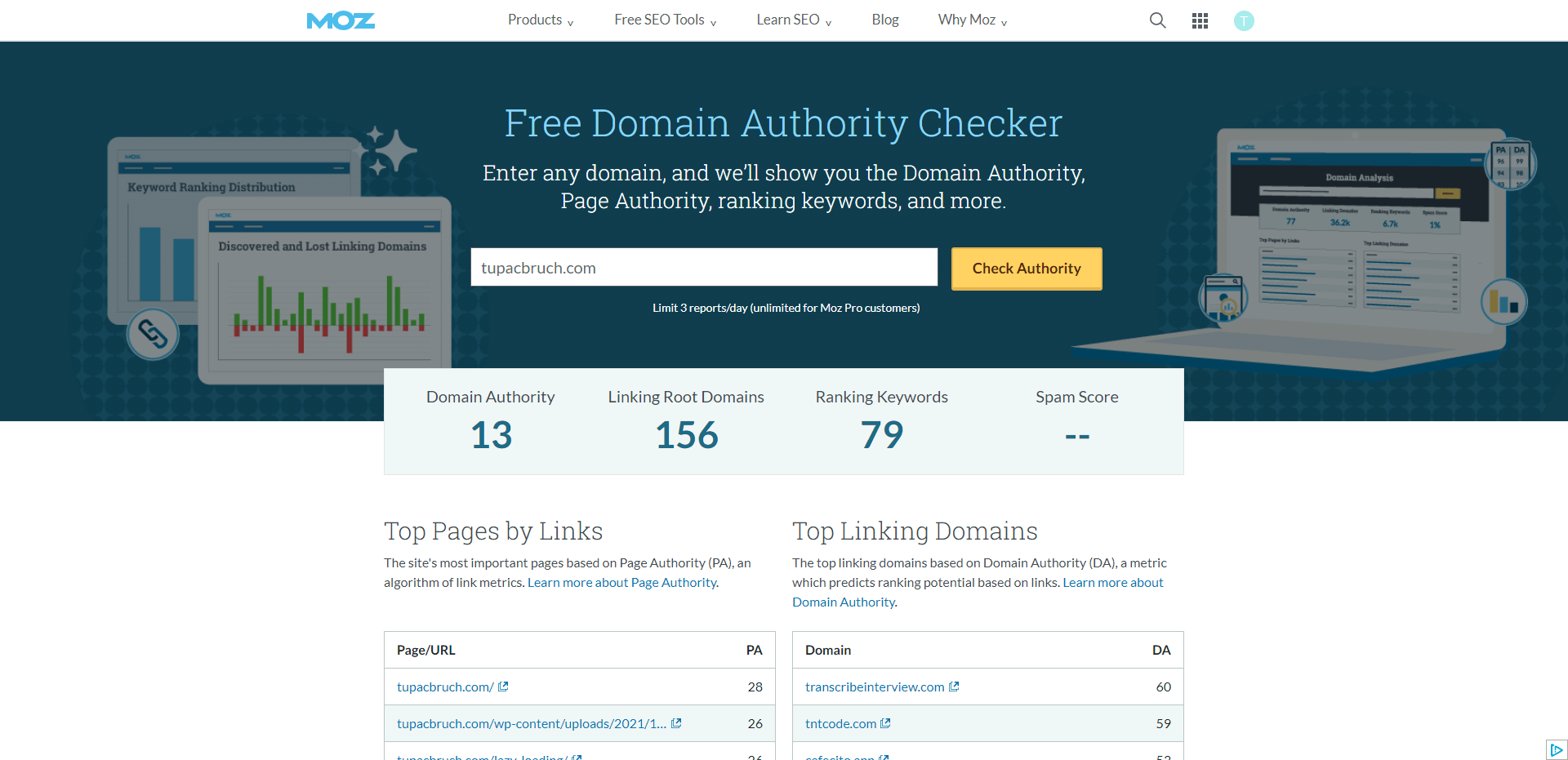1568x760 pixels.
Task: Open the profile avatar in the top bar
Action: click(1243, 20)
